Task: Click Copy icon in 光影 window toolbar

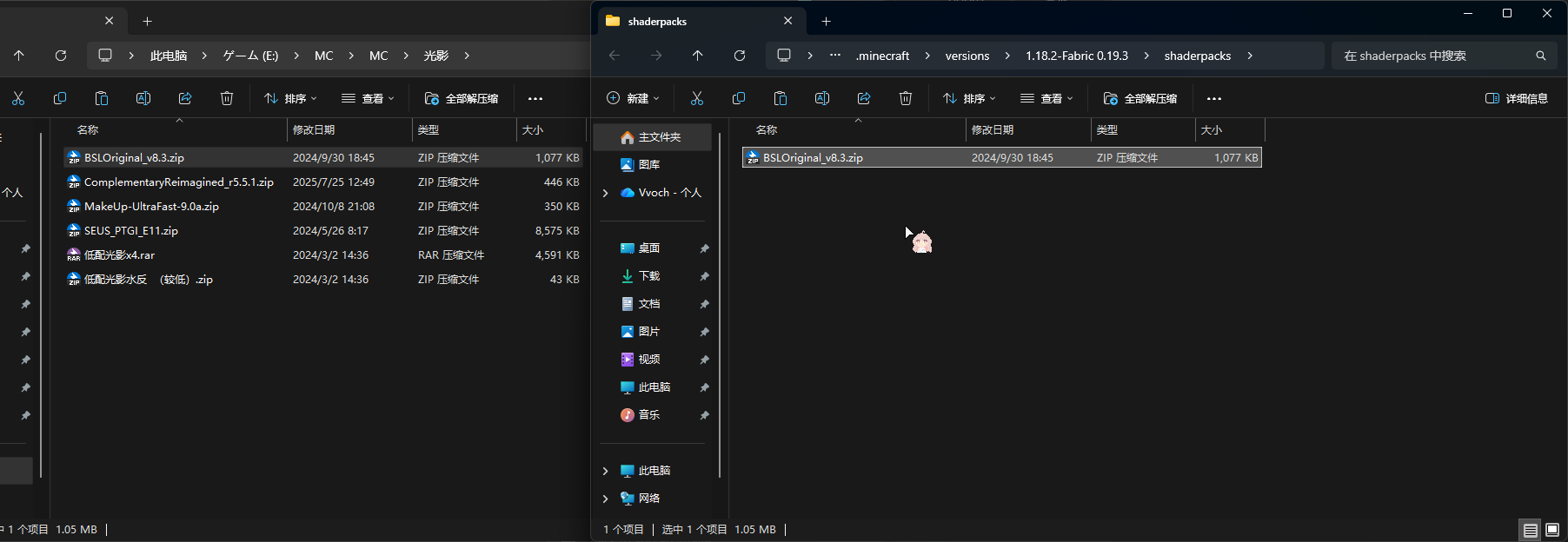Action: 60,98
